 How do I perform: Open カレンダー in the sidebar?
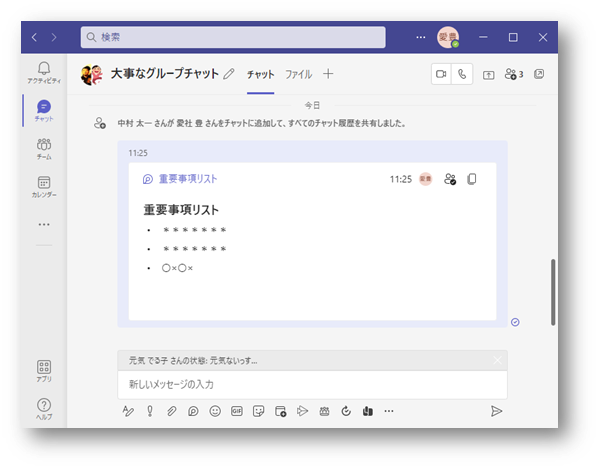[44, 187]
